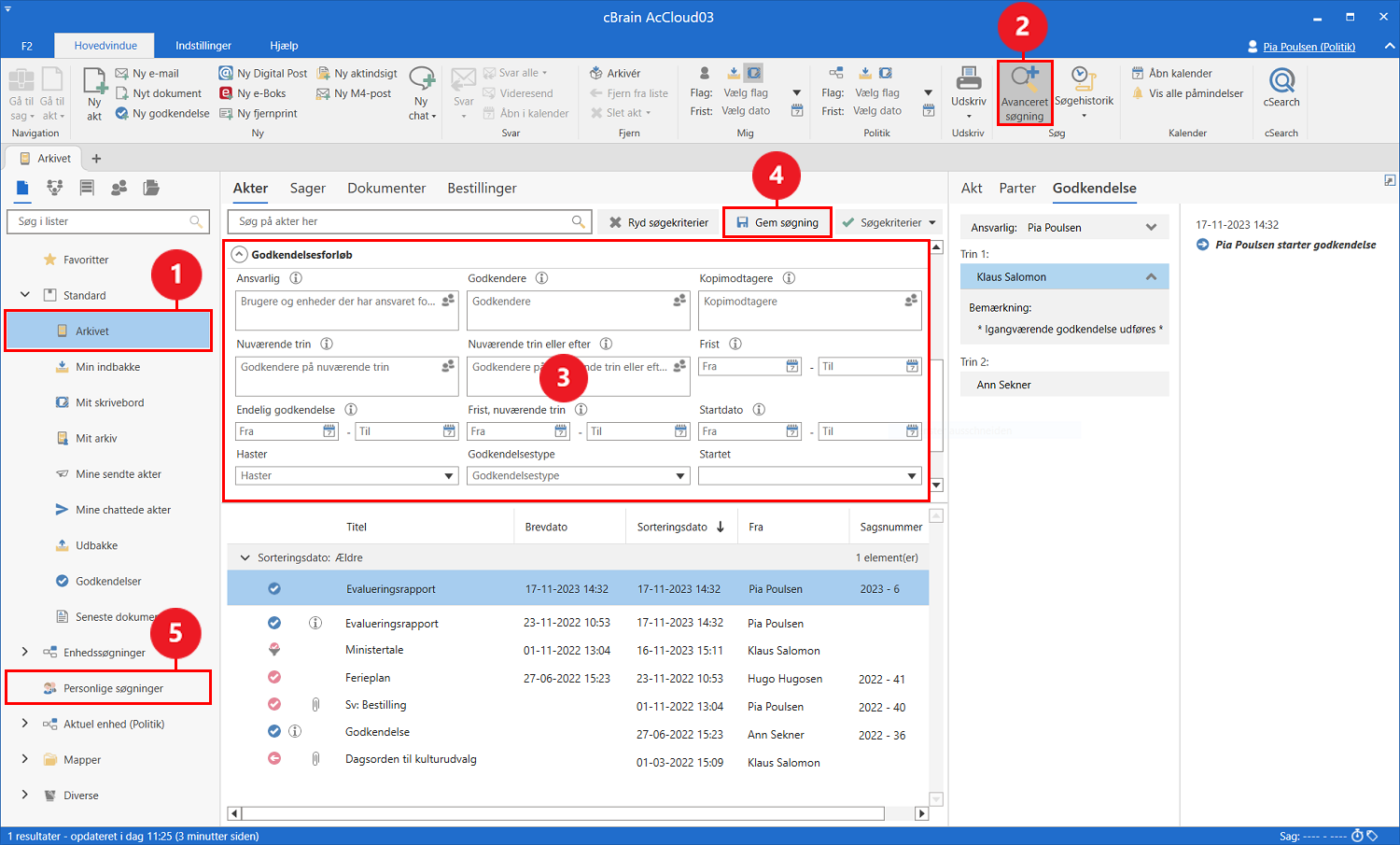1400x845 pixels.
Task: Click the Gem søgning button
Action: pyautogui.click(x=777, y=222)
